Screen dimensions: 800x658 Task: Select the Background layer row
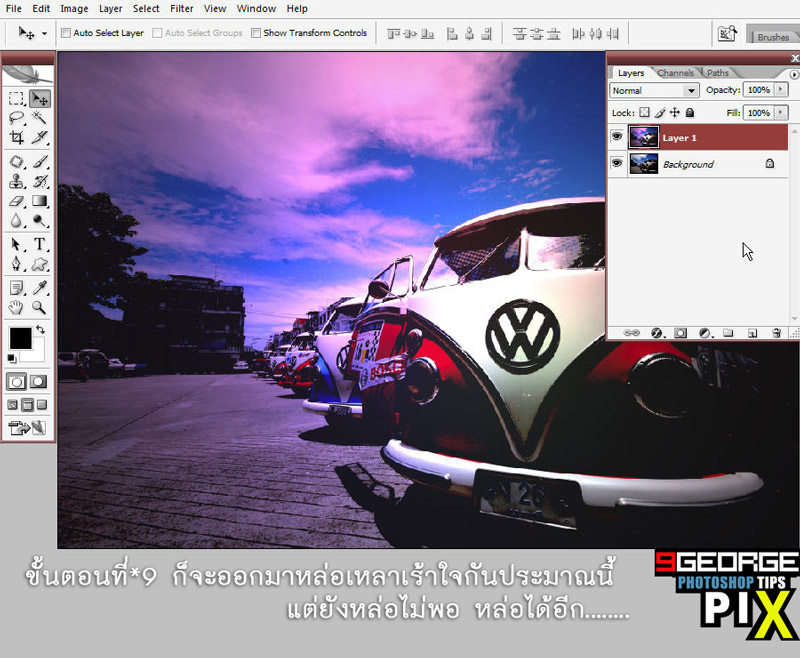697,164
